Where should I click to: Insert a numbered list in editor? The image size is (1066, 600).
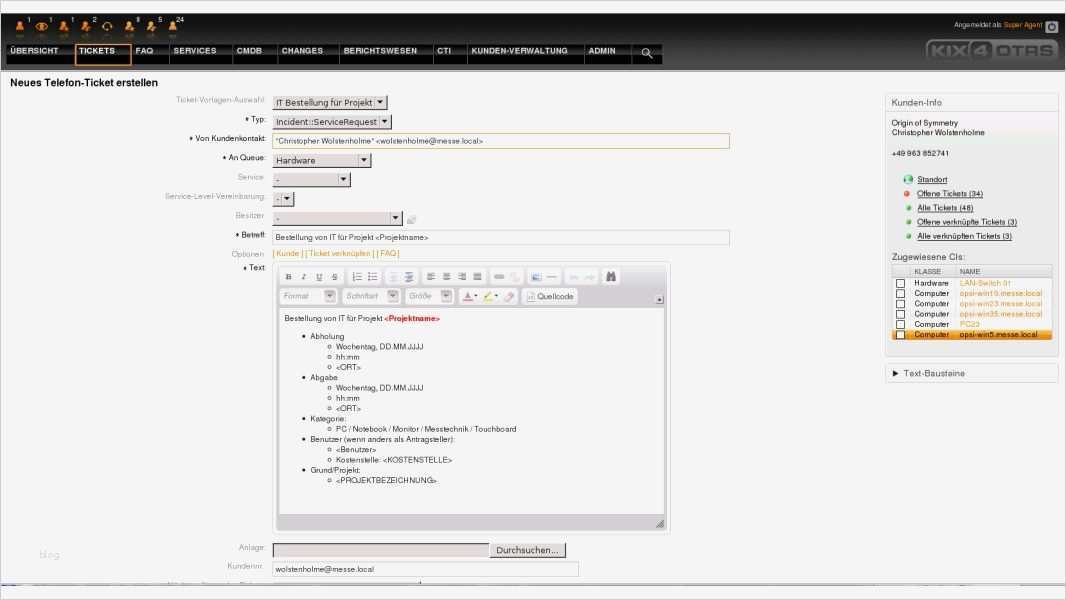click(357, 277)
